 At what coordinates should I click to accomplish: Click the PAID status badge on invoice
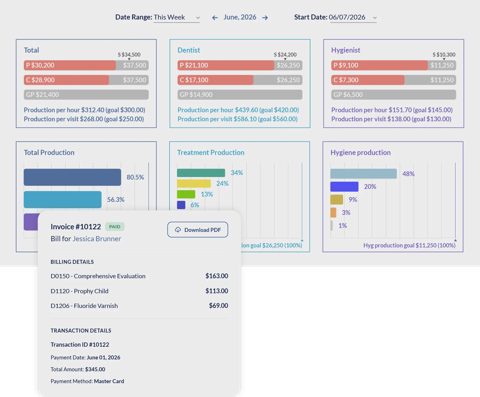pos(115,227)
